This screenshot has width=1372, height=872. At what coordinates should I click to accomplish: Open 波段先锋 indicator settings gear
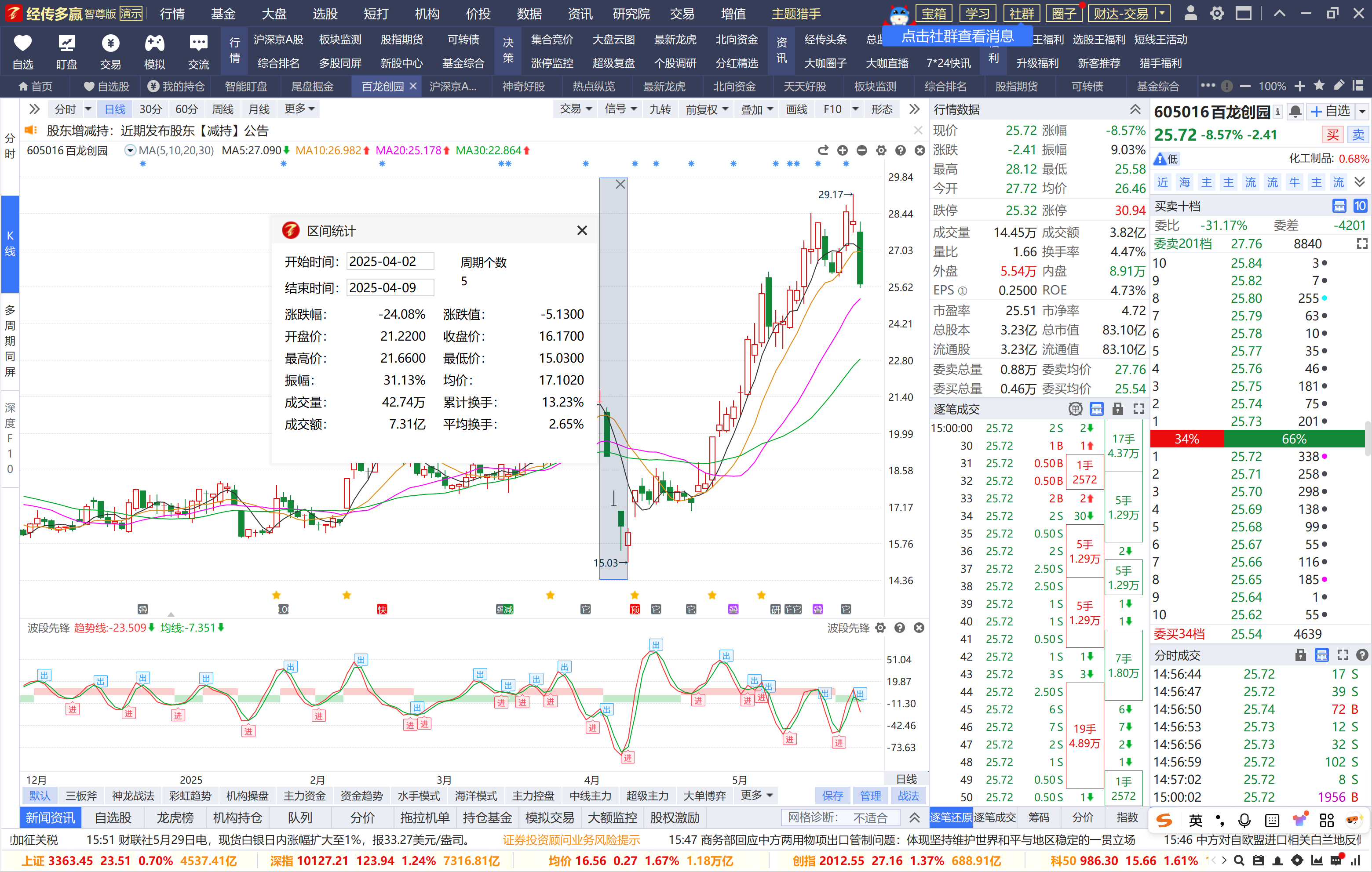[880, 628]
